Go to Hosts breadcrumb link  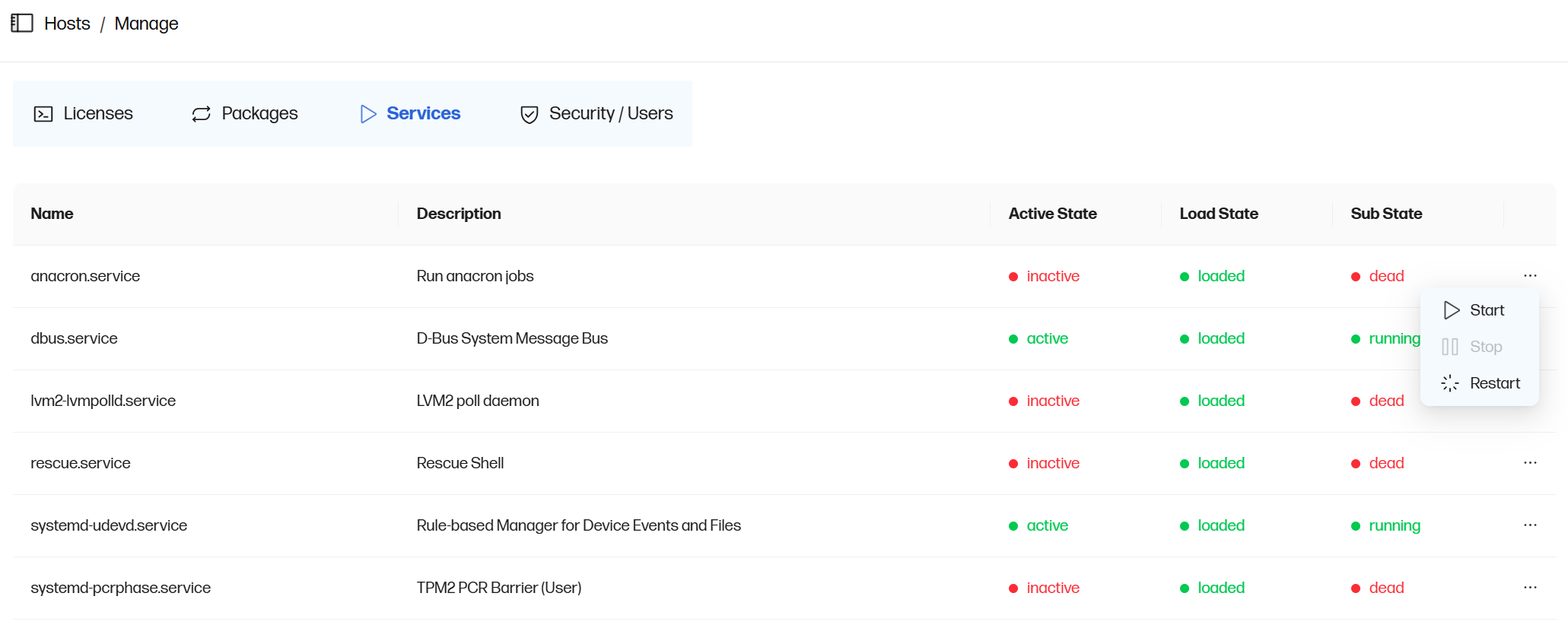[67, 24]
